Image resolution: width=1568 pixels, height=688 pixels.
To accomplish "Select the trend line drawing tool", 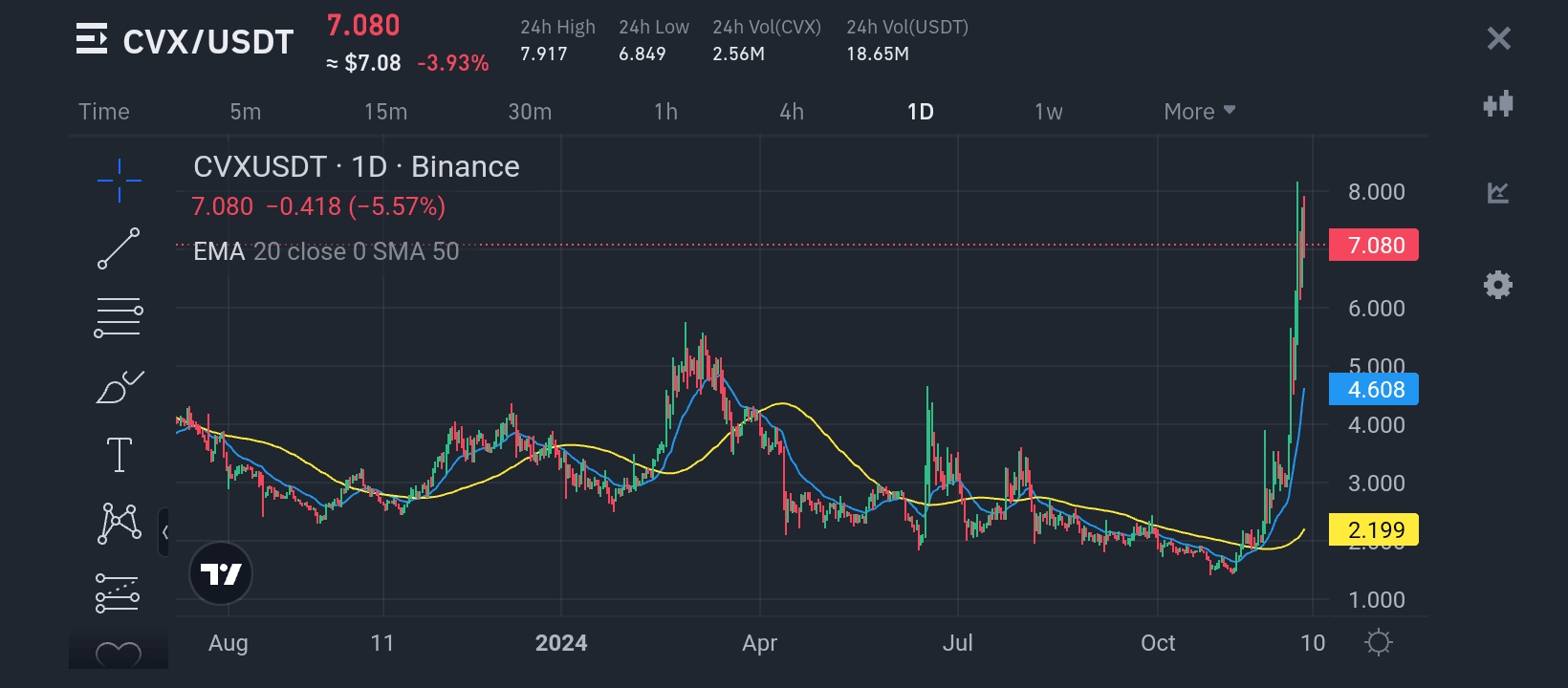I will pyautogui.click(x=120, y=248).
